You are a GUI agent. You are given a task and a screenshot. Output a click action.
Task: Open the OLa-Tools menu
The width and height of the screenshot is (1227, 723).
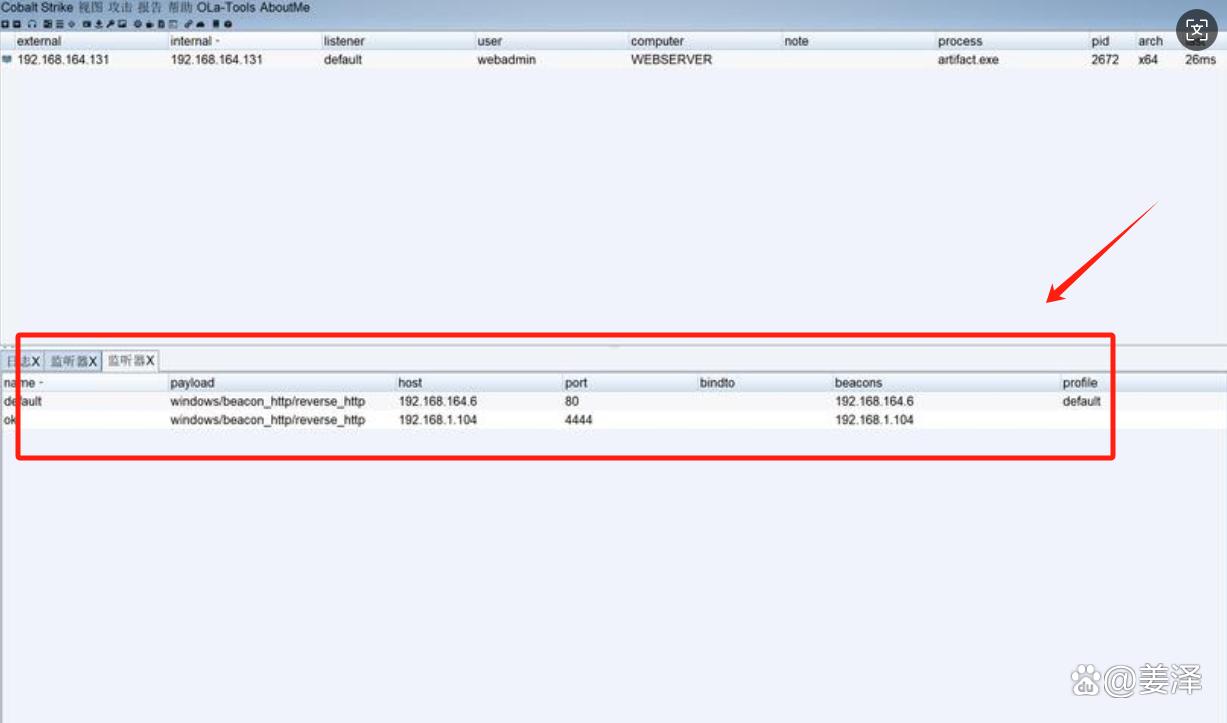(x=226, y=7)
